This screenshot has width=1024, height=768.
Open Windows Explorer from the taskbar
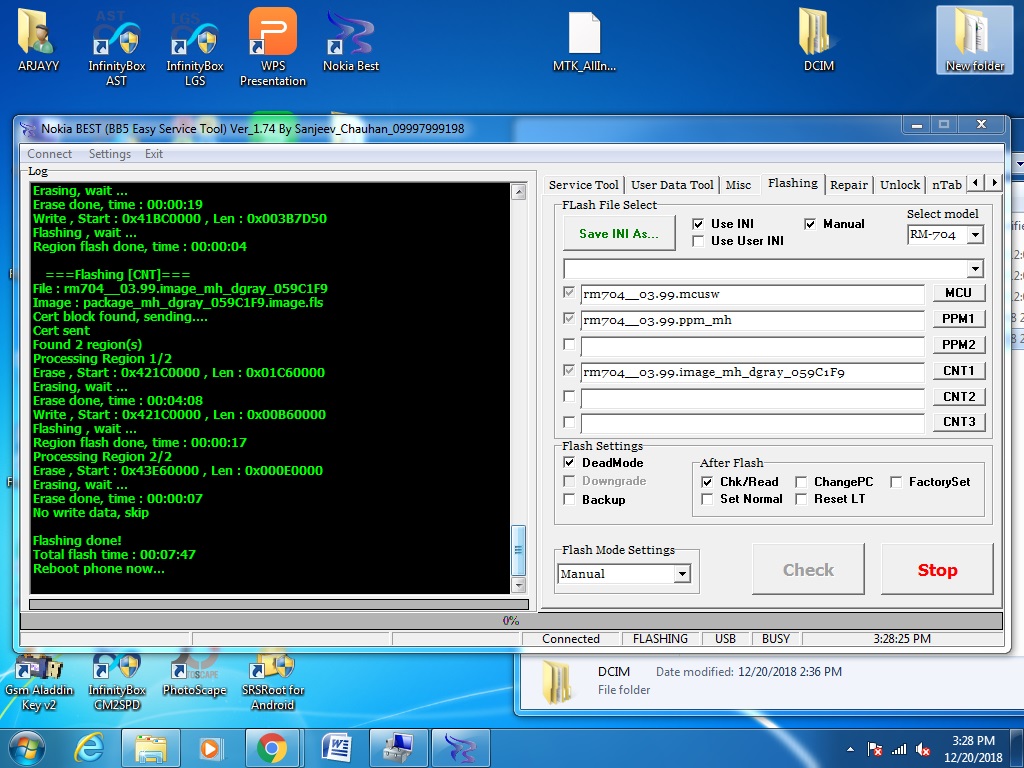tap(150, 748)
